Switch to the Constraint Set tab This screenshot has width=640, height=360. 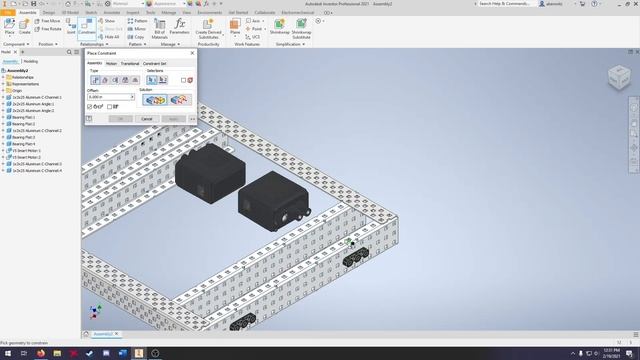pos(154,64)
